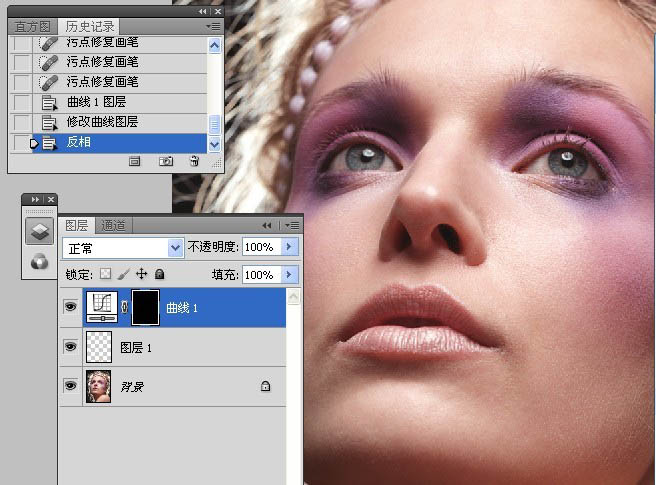Screen dimensions: 656x485
Task: Select the 图层 1 transparent thumbnail
Action: [x=99, y=347]
